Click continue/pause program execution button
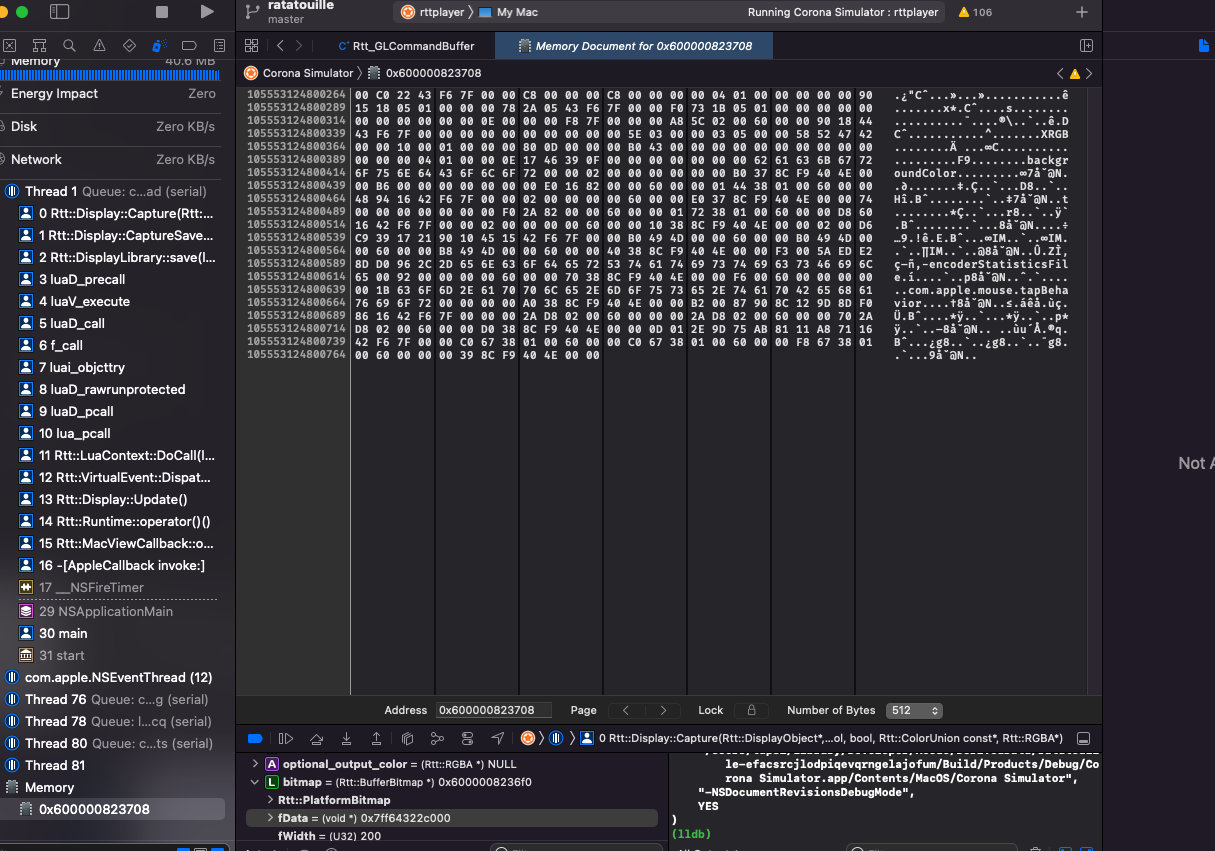 pyautogui.click(x=286, y=739)
